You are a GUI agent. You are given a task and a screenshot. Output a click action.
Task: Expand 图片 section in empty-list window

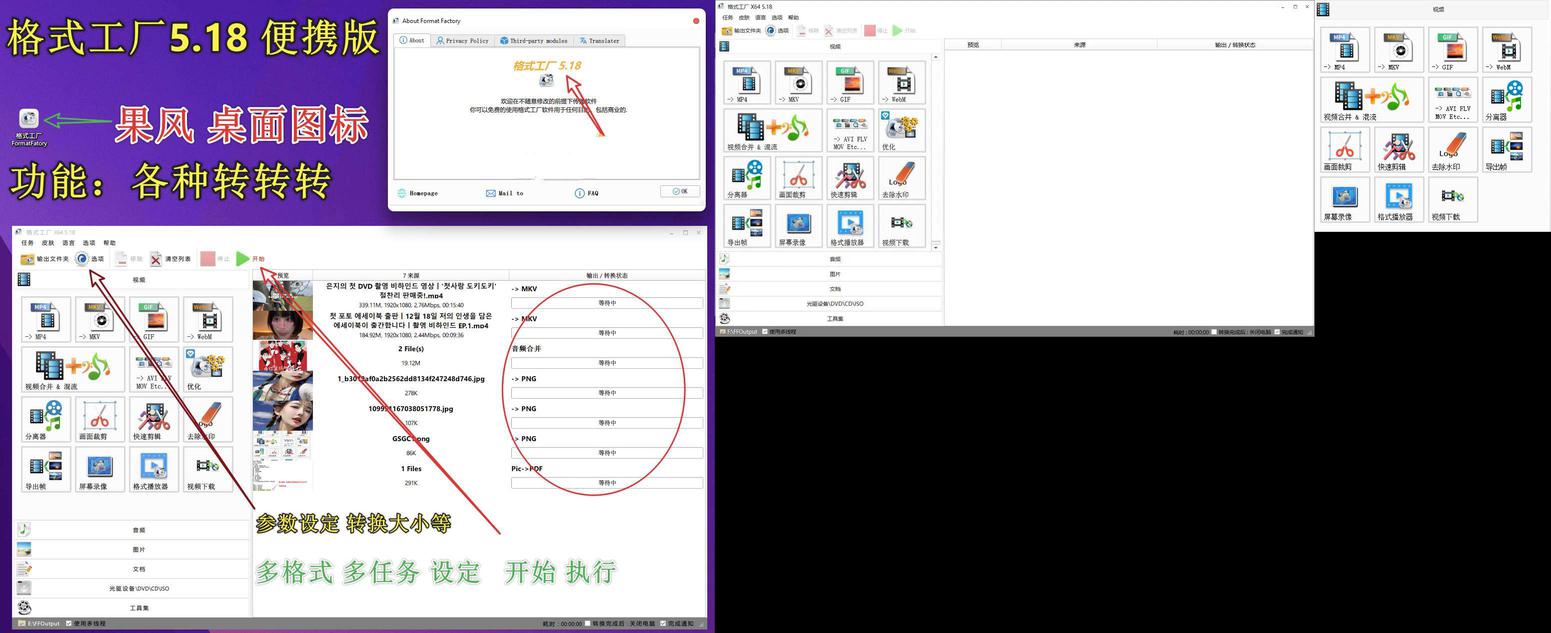[x=829, y=274]
